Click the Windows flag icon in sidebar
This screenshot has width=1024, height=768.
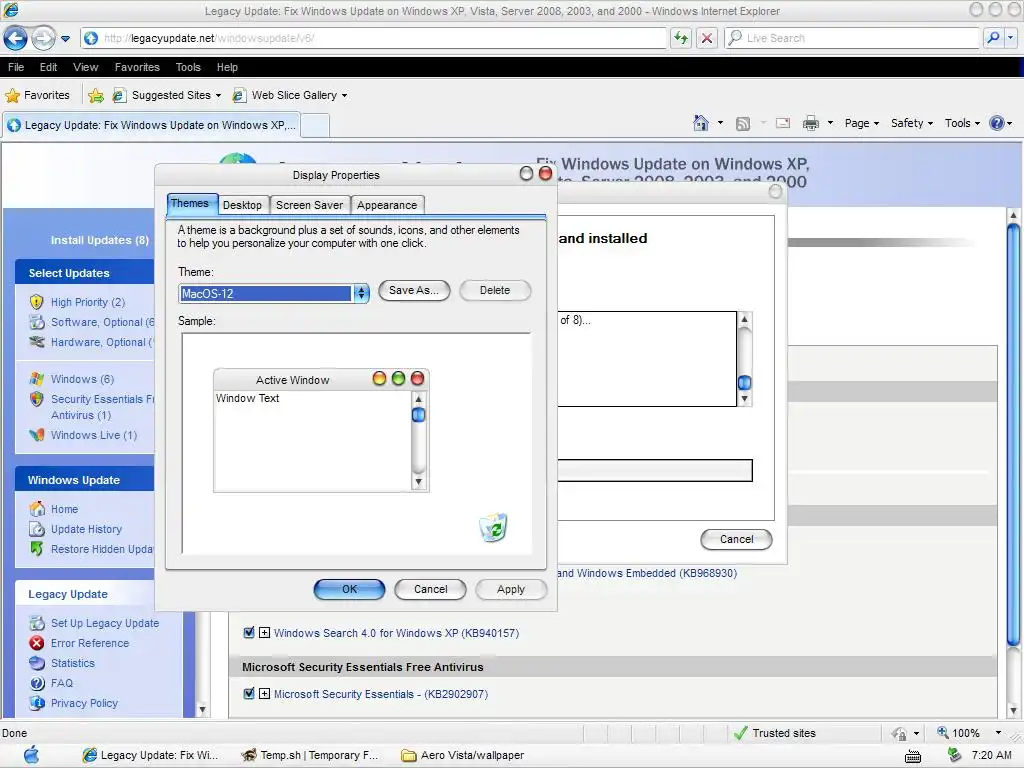[x=37, y=379]
